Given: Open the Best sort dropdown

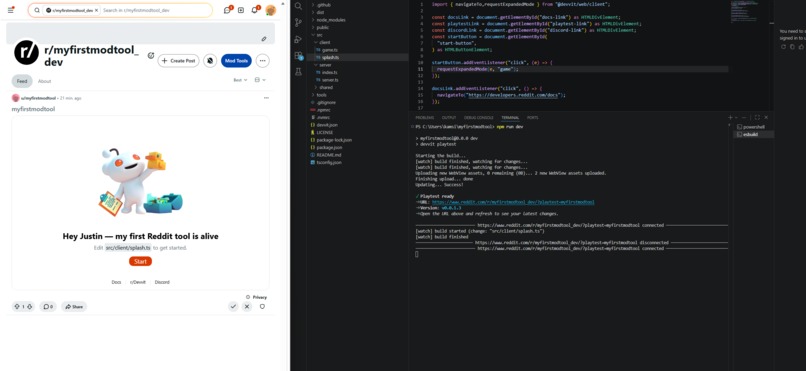Looking at the screenshot, I should click(x=240, y=80).
